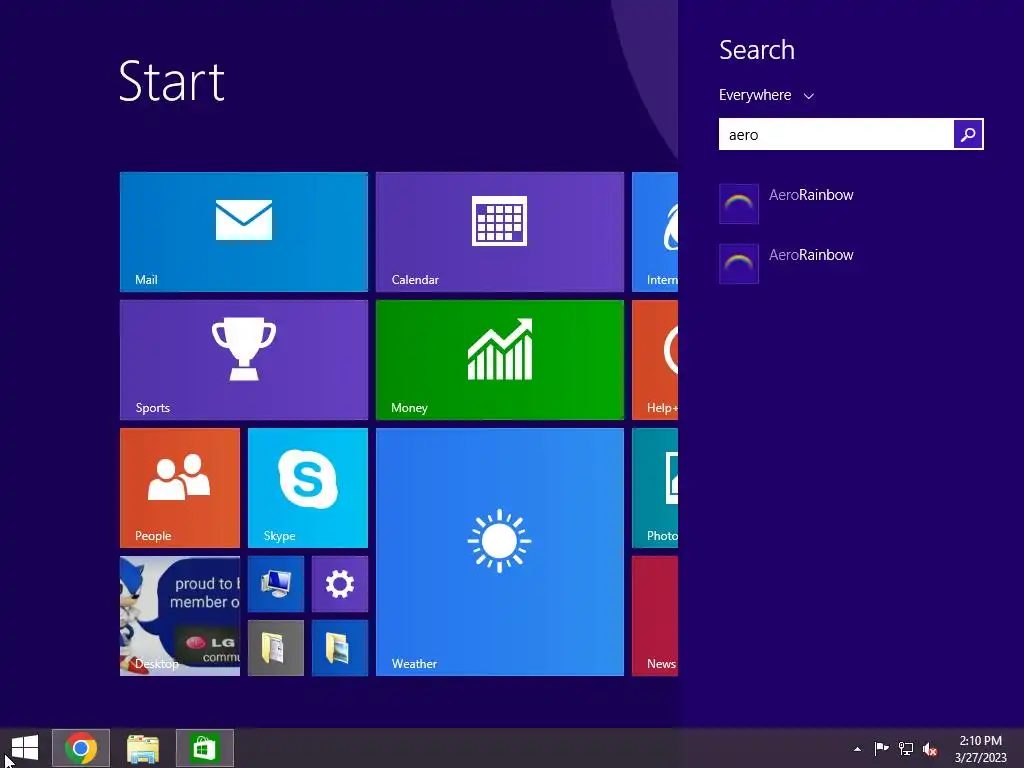Open the Action Center flag icon

[x=881, y=748]
